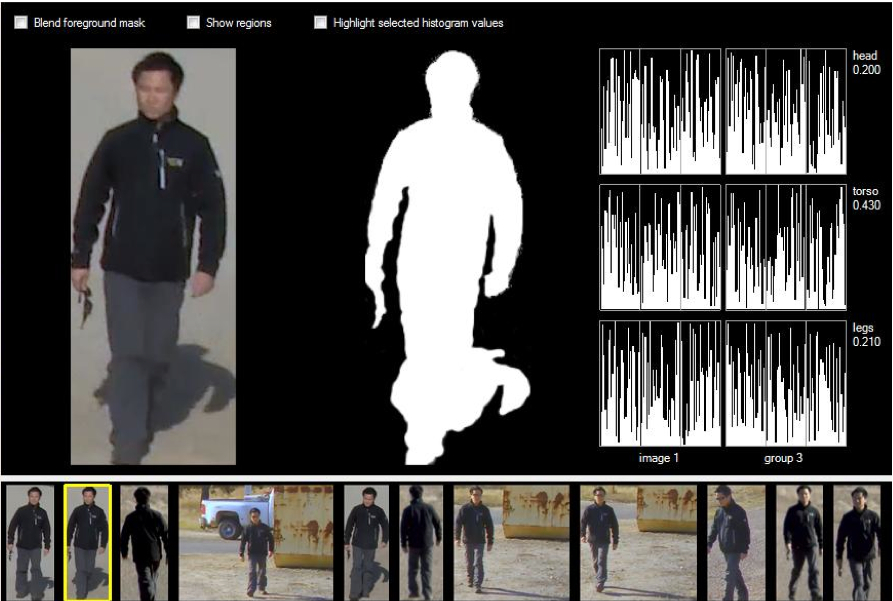This screenshot has width=893, height=601.
Task: Click the legs histogram for image 1
Action: [x=660, y=383]
